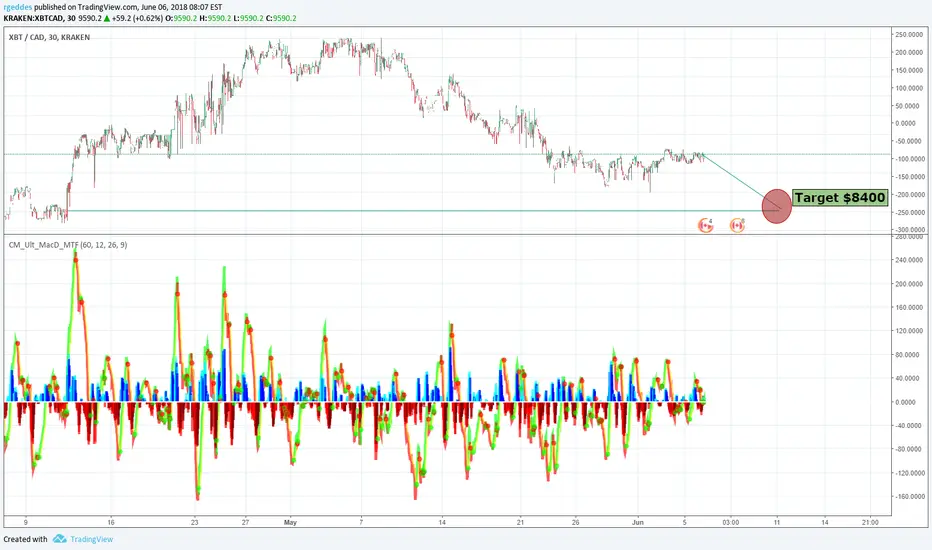Click the 'Jun' label on the time axis
The height and width of the screenshot is (550, 932).
coord(638,523)
